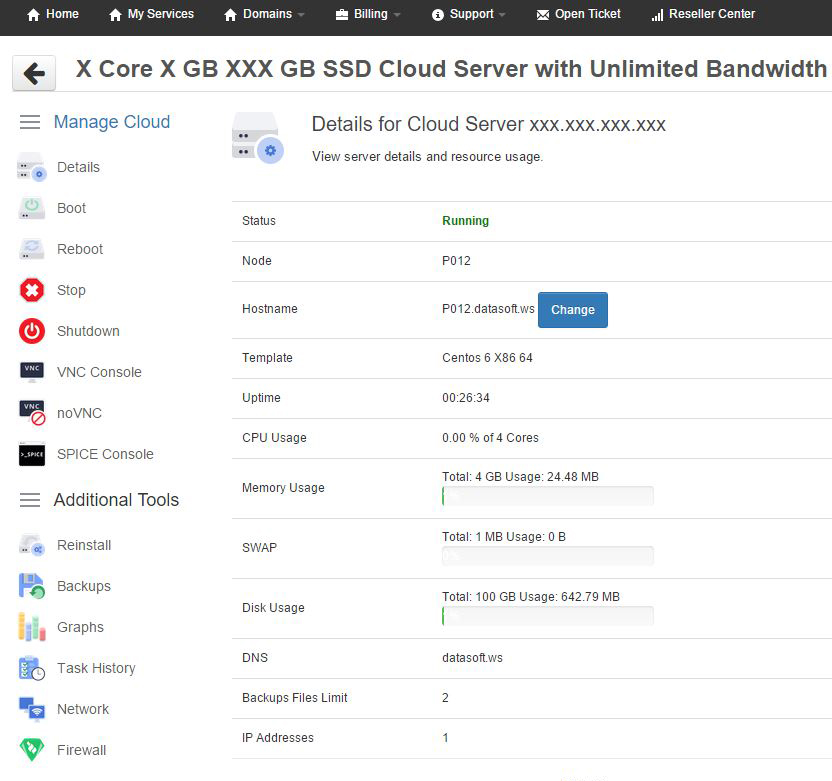Open the Graphs chart icon
The width and height of the screenshot is (832, 781).
click(31, 627)
